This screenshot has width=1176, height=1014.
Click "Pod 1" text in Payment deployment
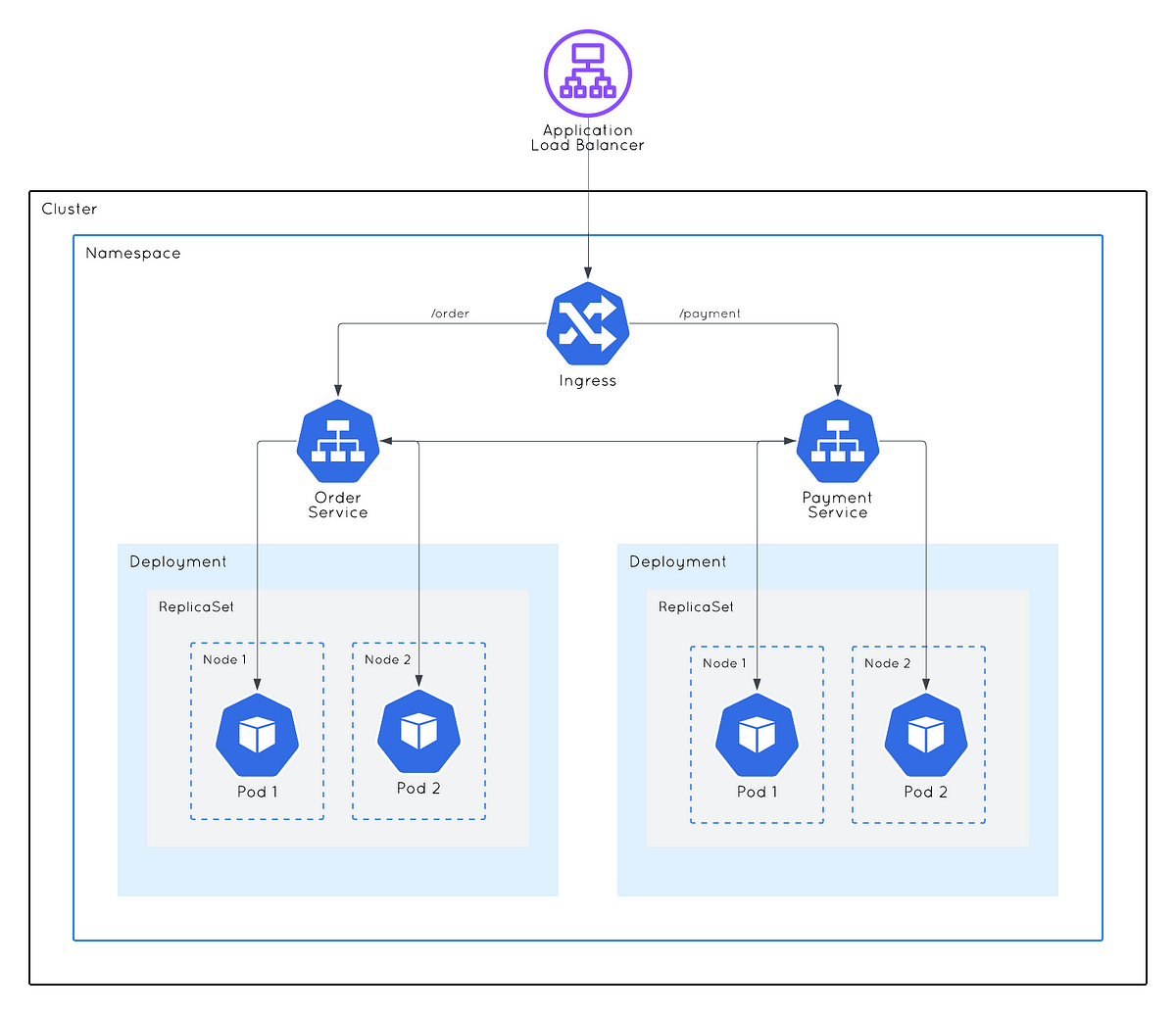(x=758, y=792)
